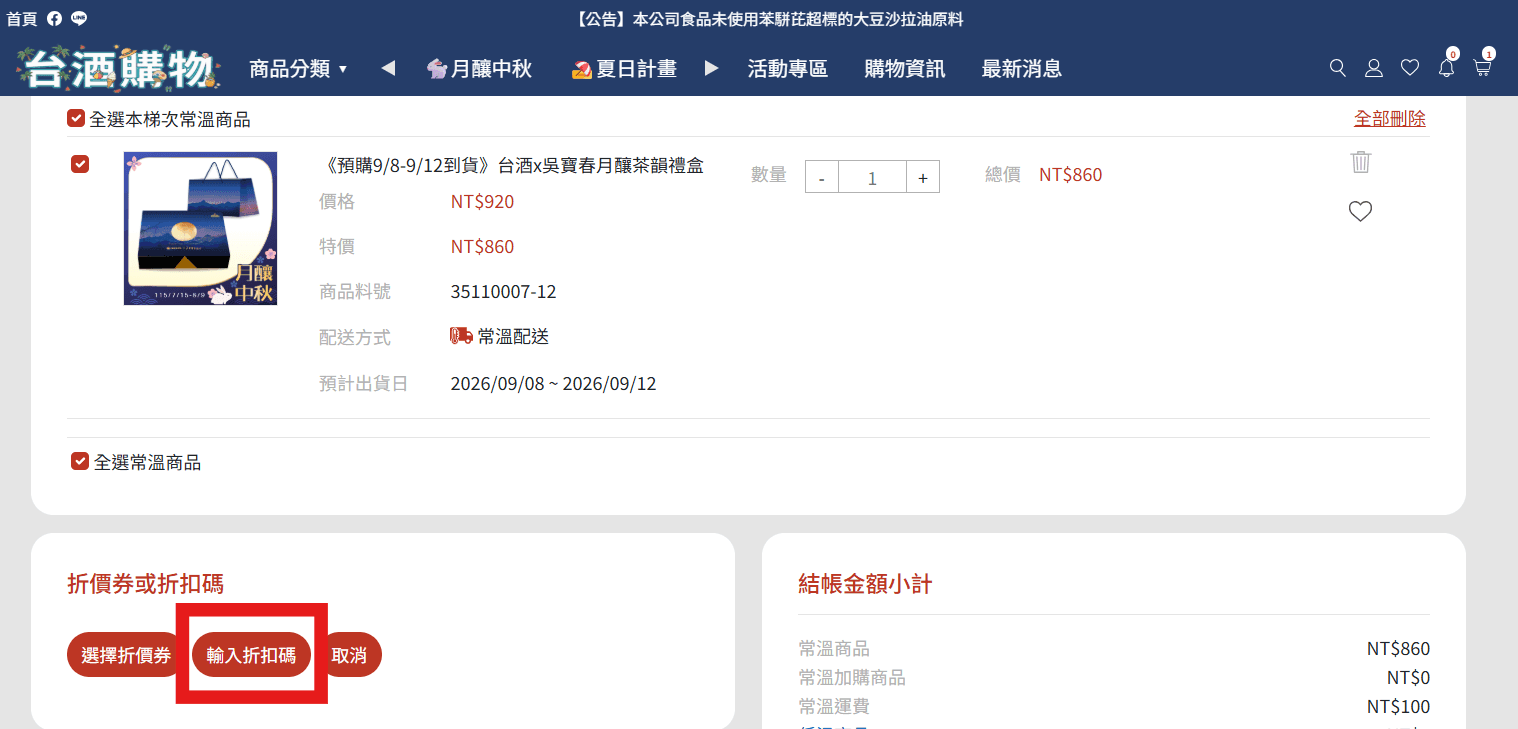
Task: Click 結帳金額小計 heading
Action: (x=865, y=584)
